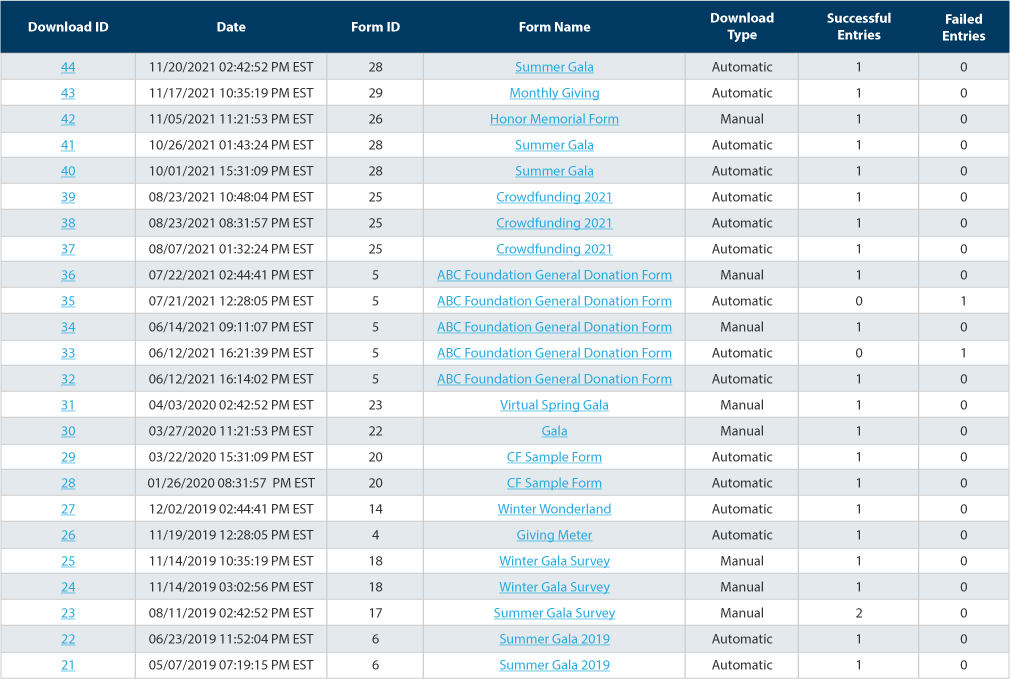Image resolution: width=1010 pixels, height=679 pixels.
Task: Open Winter Gala Survey in download 25 row
Action: [x=554, y=561]
